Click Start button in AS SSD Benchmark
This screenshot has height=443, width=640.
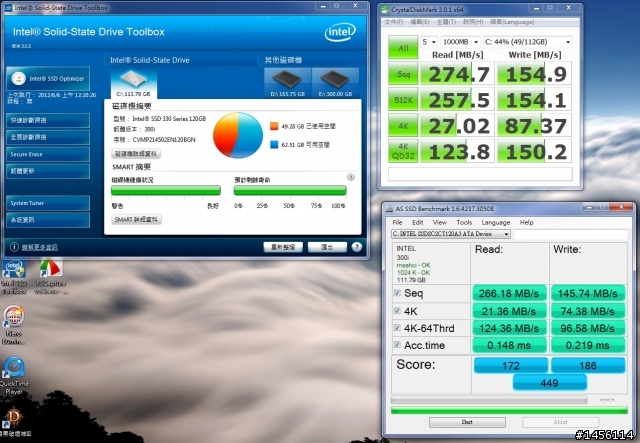467,422
